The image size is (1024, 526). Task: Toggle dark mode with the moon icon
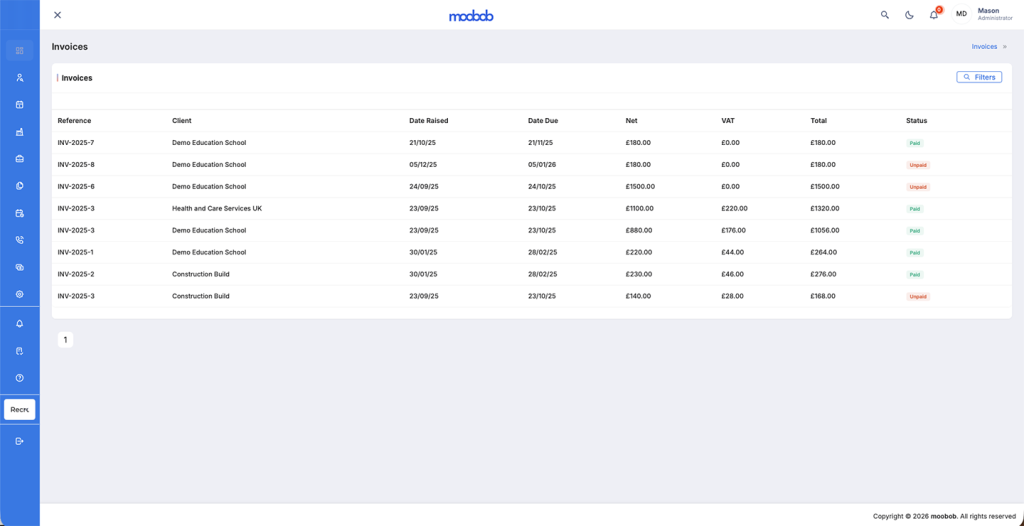pyautogui.click(x=909, y=15)
